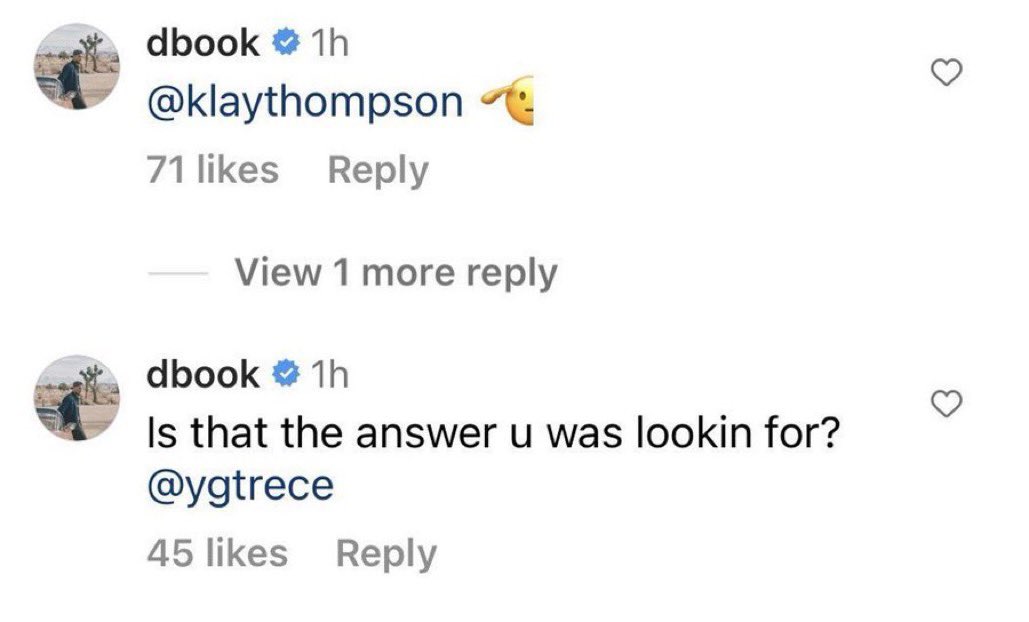Open the dbook username on the first comment

point(203,43)
